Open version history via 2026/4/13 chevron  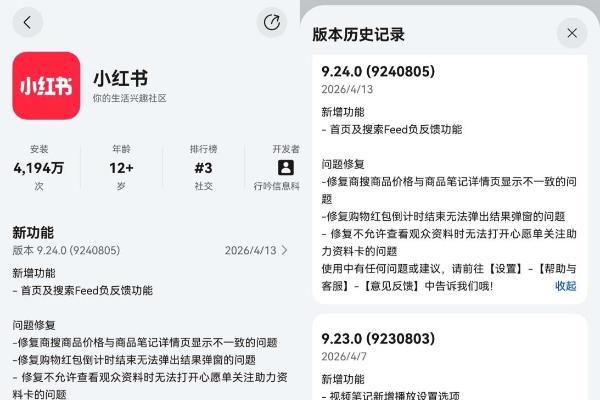284,251
